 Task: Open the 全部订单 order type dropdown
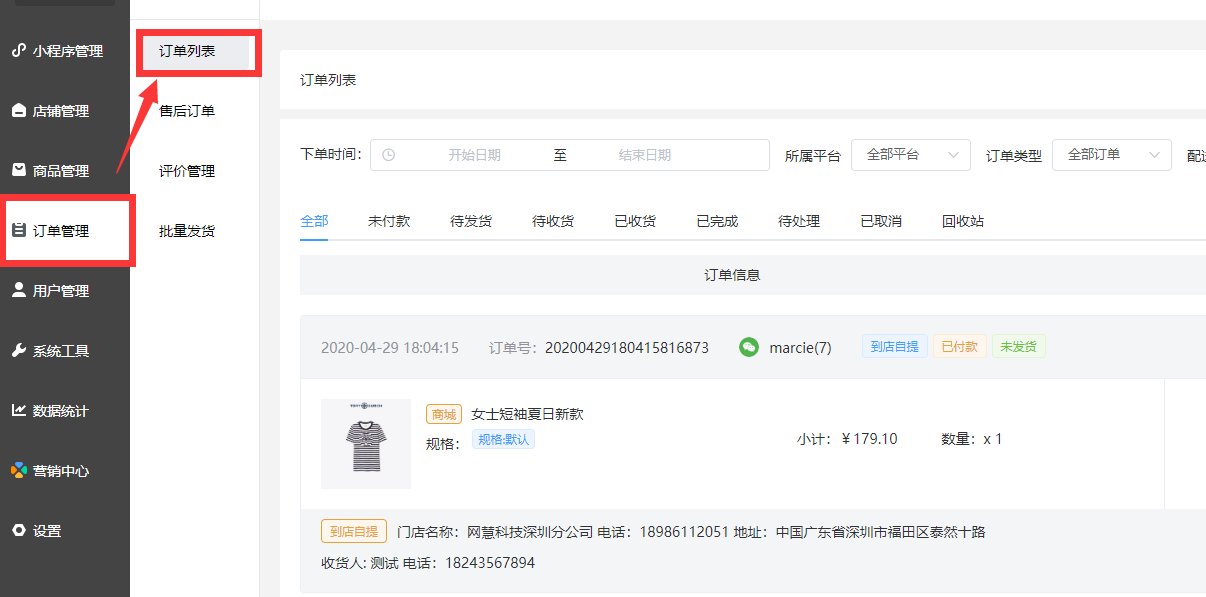coord(1112,155)
